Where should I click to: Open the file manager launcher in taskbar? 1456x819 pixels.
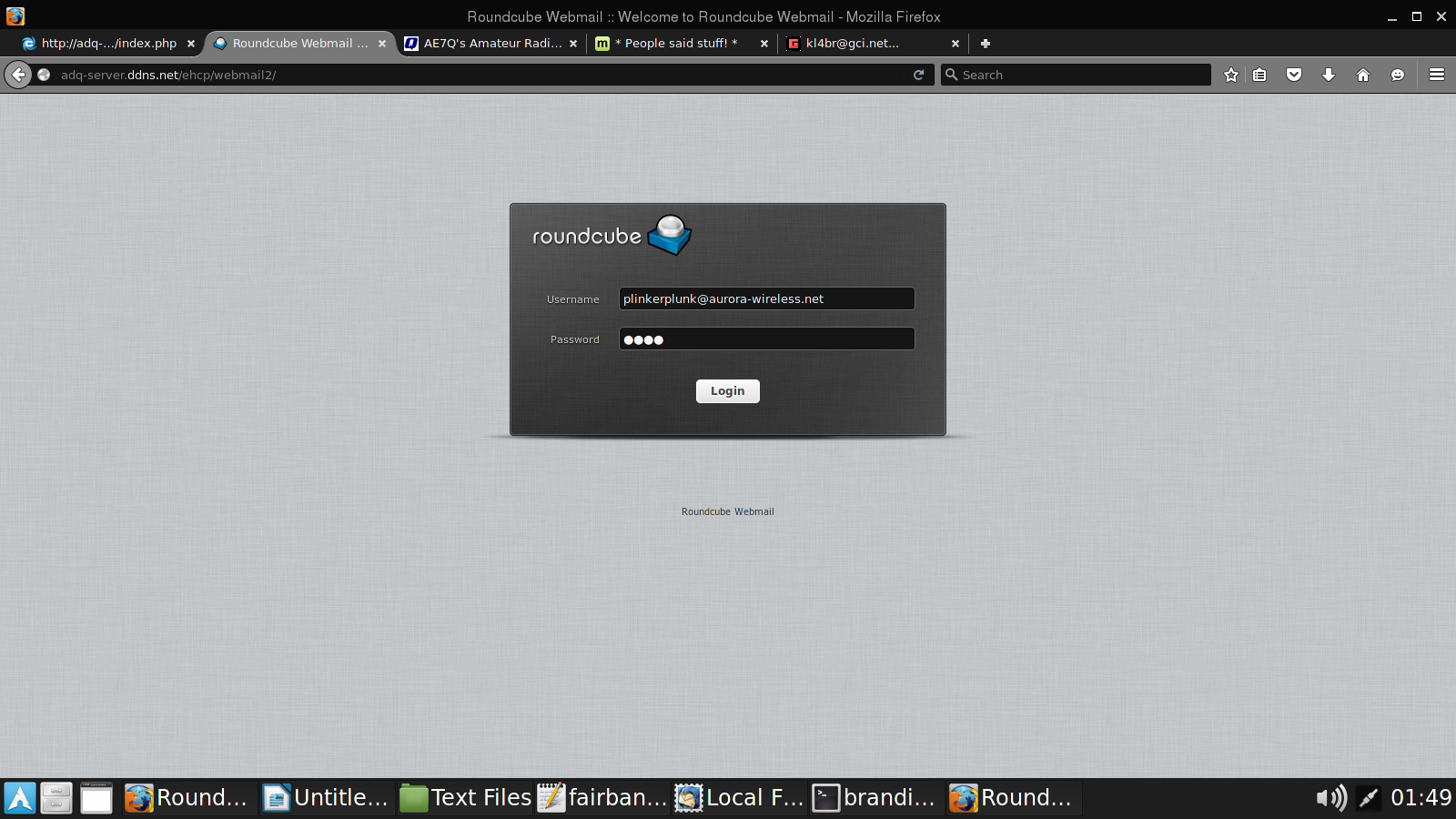click(x=56, y=798)
